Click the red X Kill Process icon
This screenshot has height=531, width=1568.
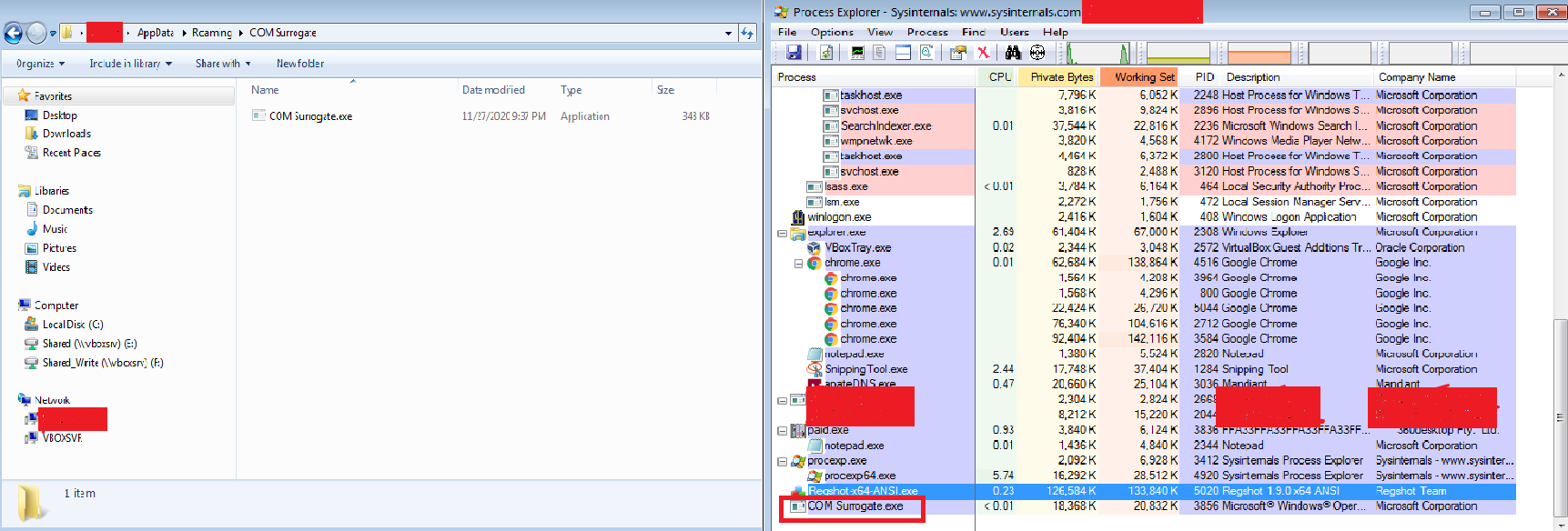click(983, 53)
